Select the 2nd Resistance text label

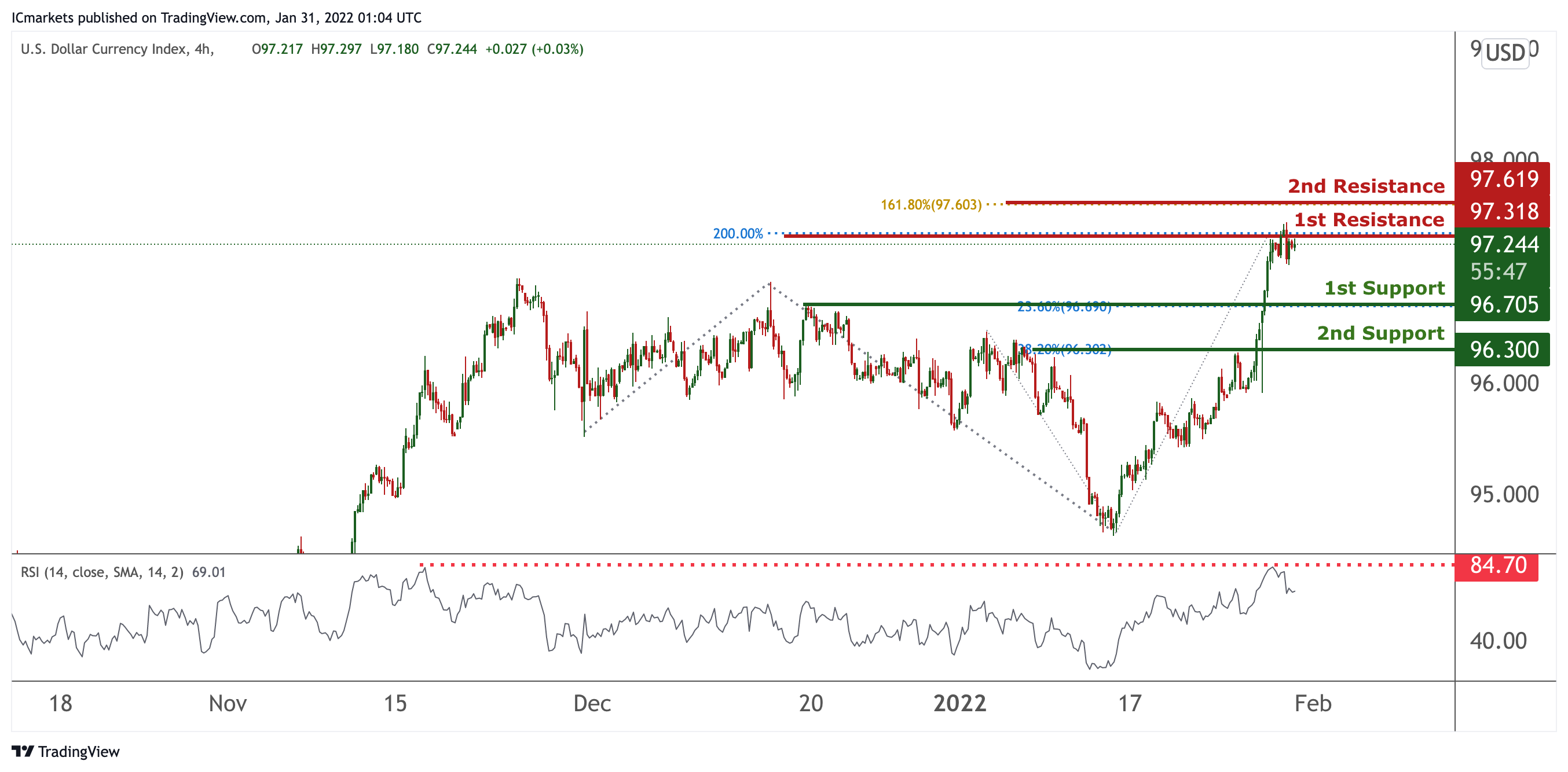pyautogui.click(x=1365, y=186)
